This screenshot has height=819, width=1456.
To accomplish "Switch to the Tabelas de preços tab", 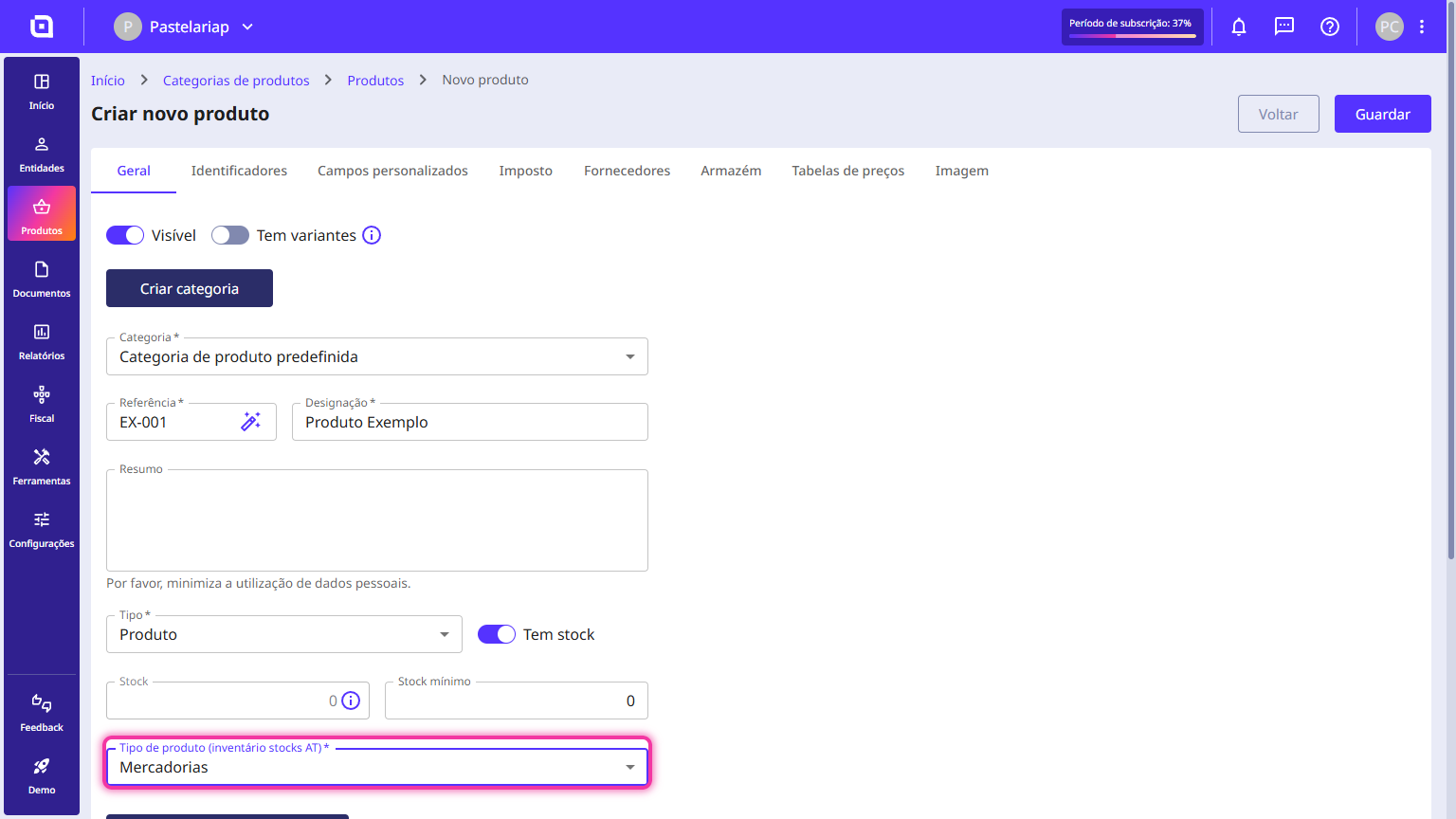I will pyautogui.click(x=848, y=171).
